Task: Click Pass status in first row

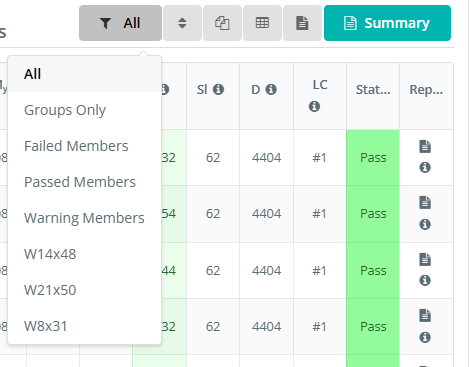Action: (373, 157)
